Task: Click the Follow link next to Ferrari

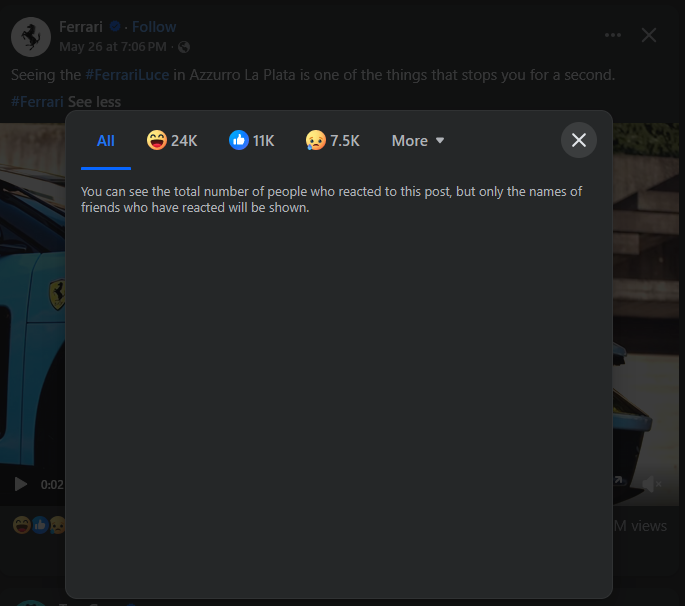Action: tap(154, 27)
